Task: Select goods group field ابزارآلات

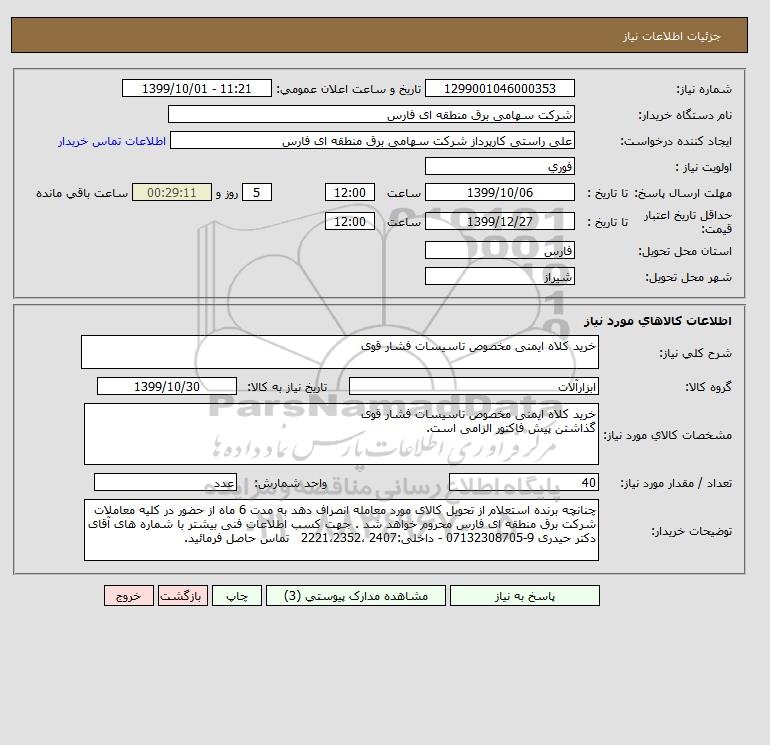Action: 473,386
